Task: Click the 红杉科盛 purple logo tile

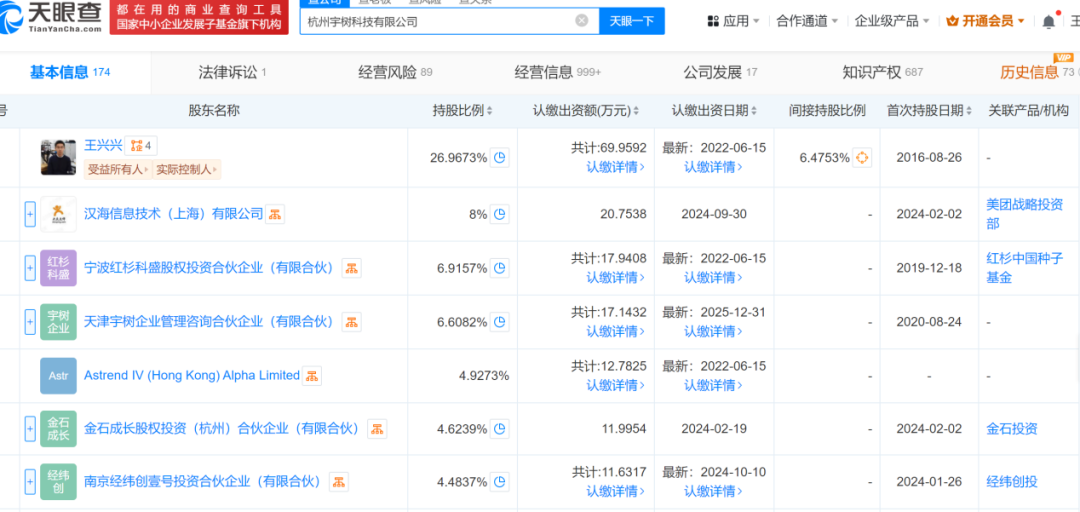Action: tap(59, 268)
